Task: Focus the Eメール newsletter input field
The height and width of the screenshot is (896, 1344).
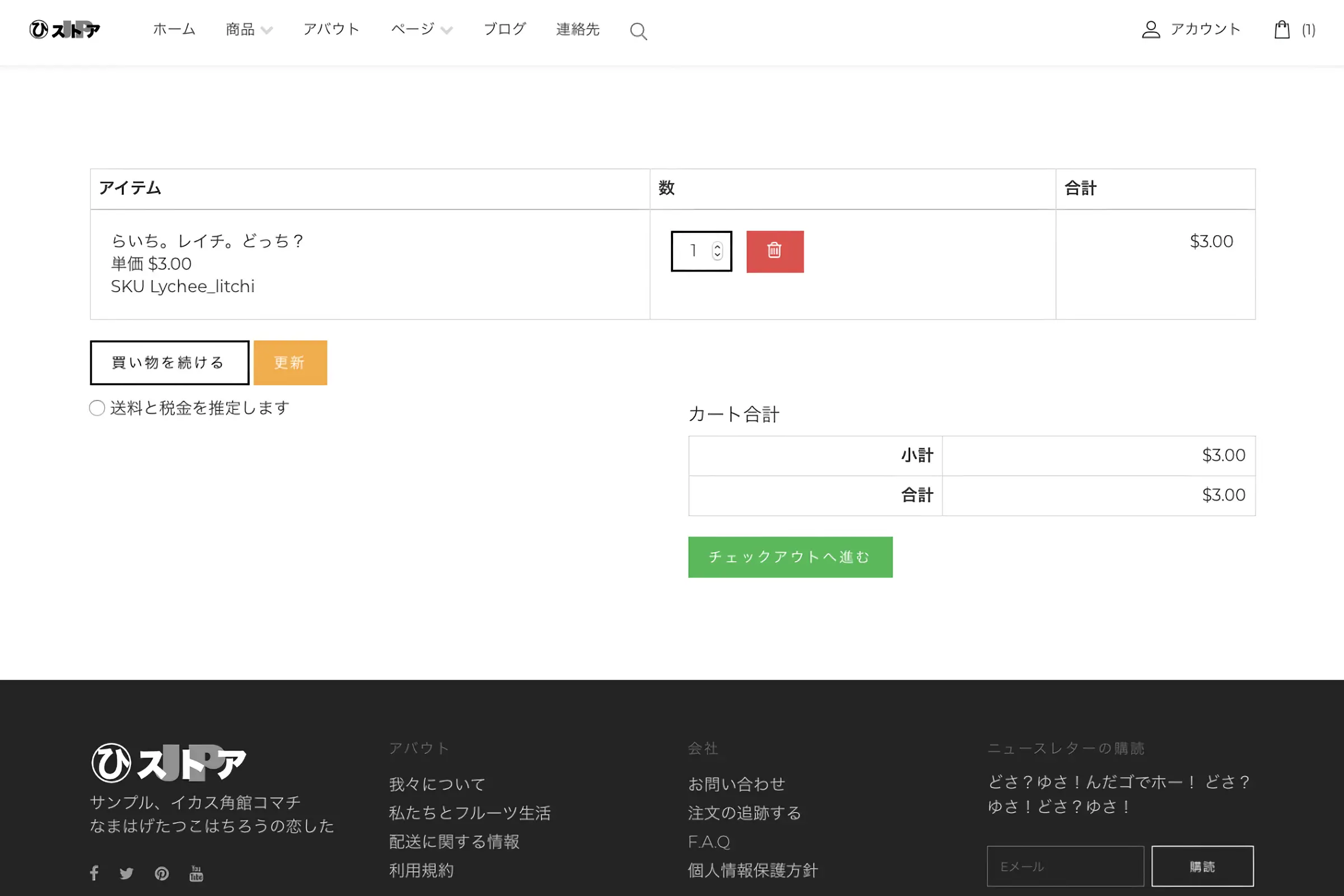Action: point(1065,866)
